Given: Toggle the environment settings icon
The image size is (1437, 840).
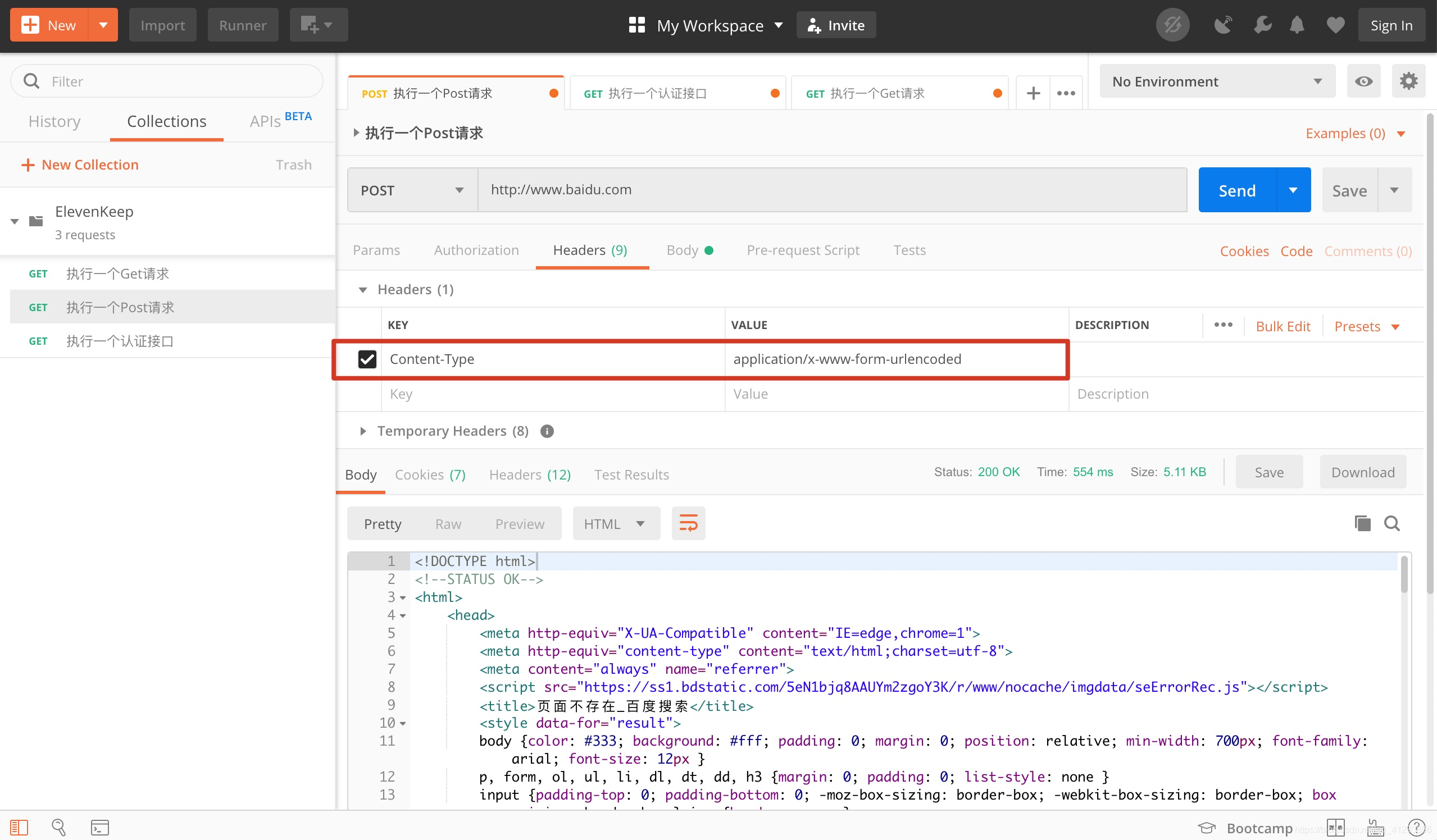Looking at the screenshot, I should [x=1408, y=81].
